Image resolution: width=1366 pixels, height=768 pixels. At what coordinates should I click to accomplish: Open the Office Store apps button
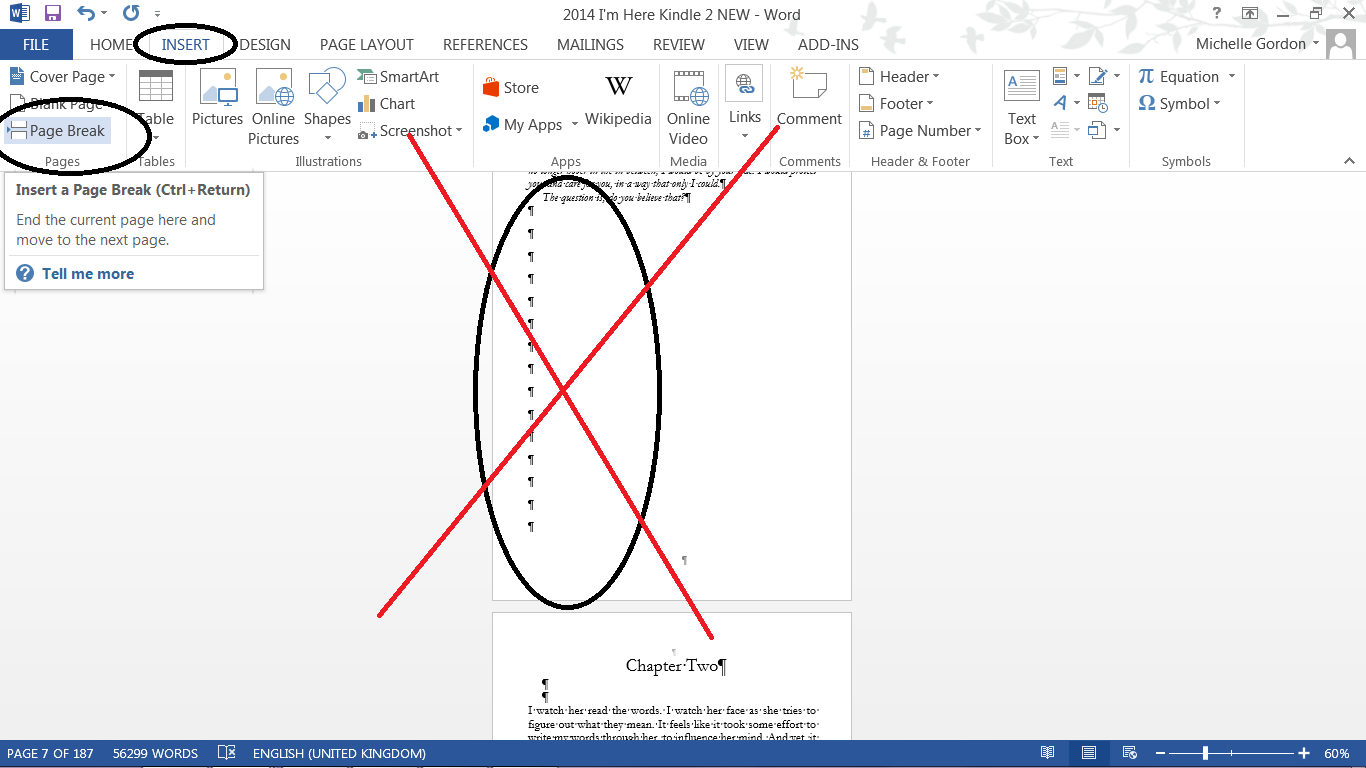pyautogui.click(x=511, y=88)
